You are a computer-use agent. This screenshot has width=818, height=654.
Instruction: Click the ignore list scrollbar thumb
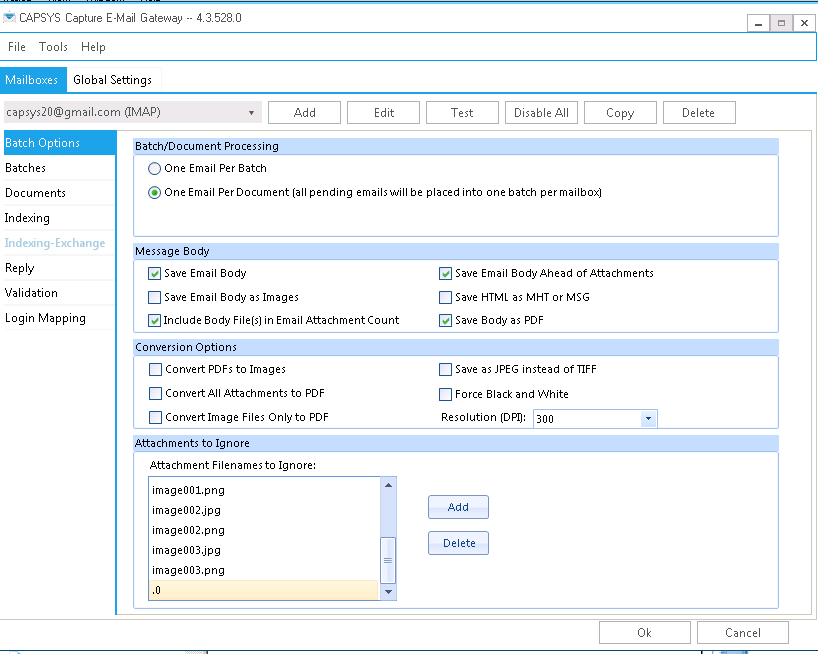[388, 560]
